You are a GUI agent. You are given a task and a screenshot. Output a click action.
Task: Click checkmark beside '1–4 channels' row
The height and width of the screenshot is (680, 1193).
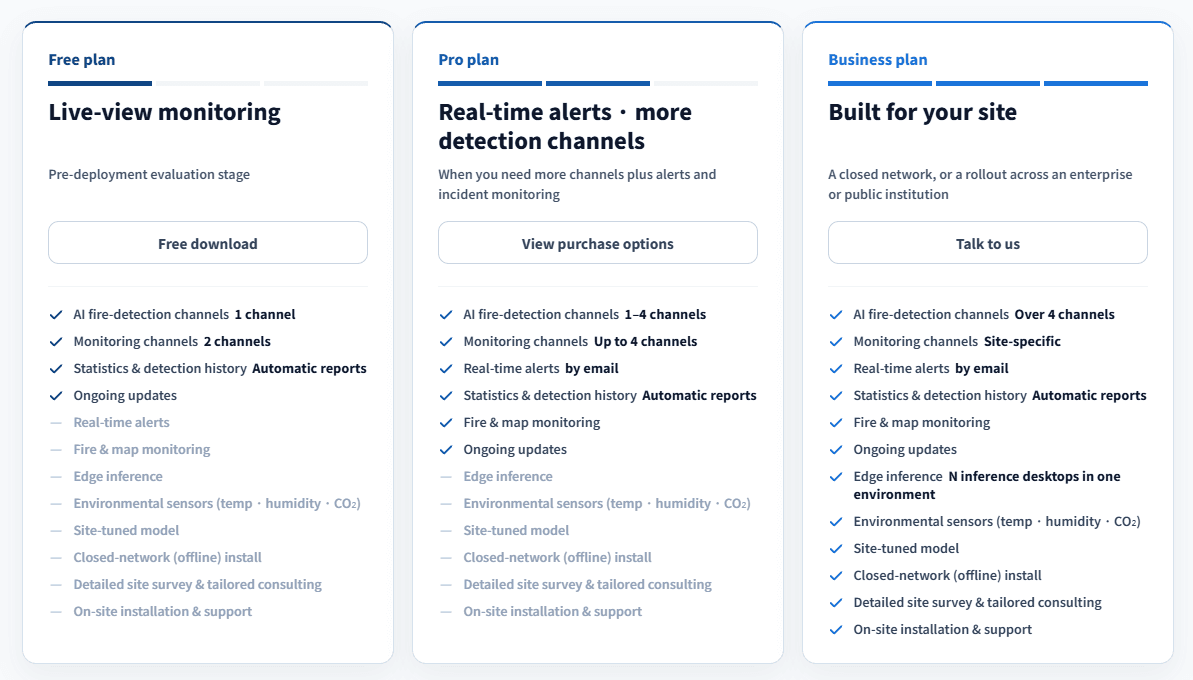point(446,315)
